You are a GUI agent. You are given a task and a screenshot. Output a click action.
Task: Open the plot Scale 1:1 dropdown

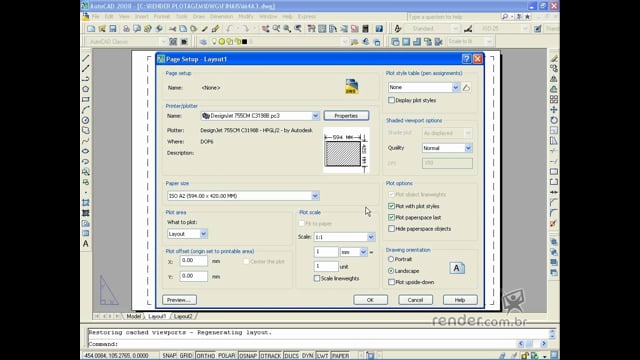(371, 237)
